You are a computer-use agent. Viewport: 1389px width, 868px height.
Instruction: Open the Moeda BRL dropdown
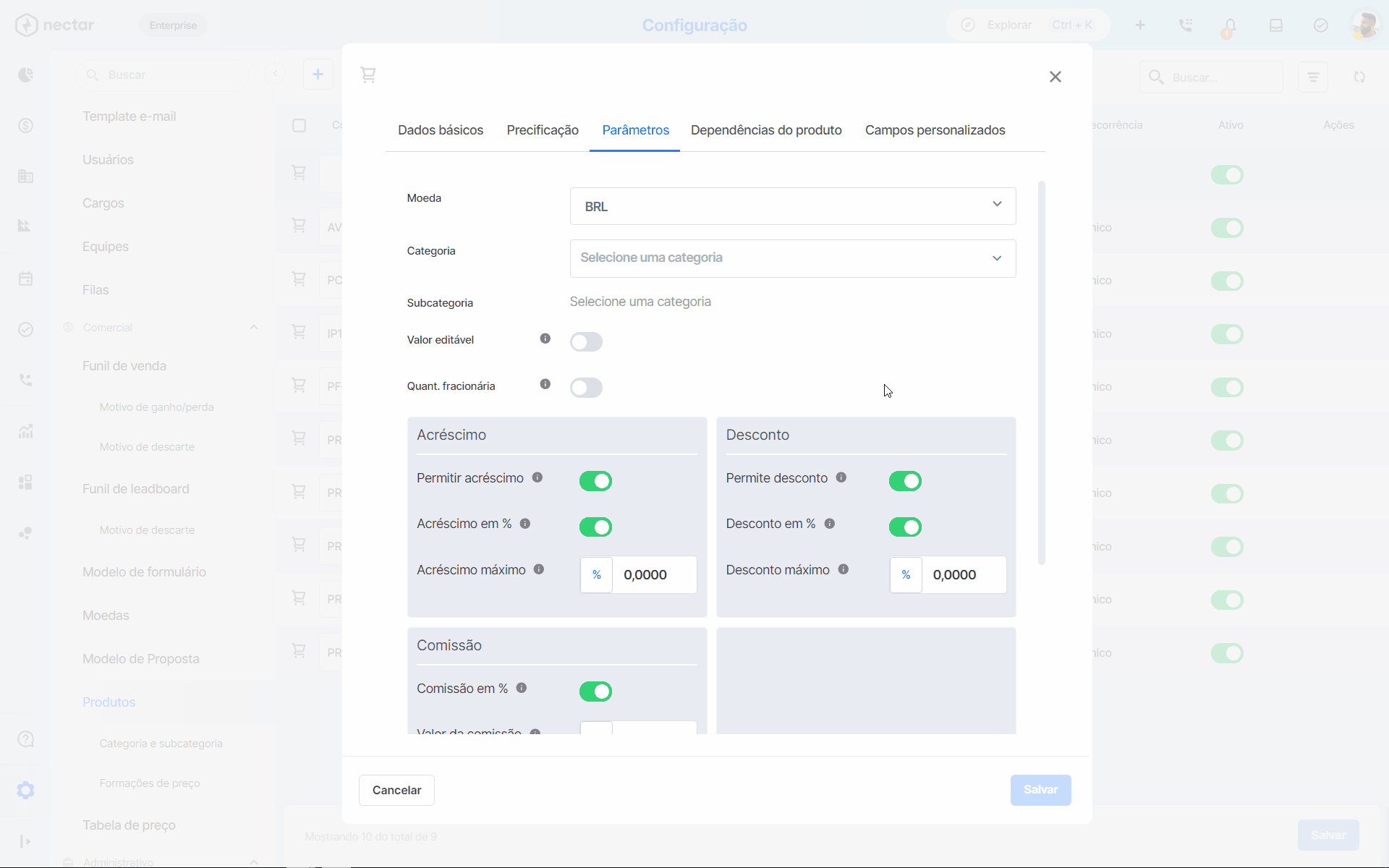[793, 206]
